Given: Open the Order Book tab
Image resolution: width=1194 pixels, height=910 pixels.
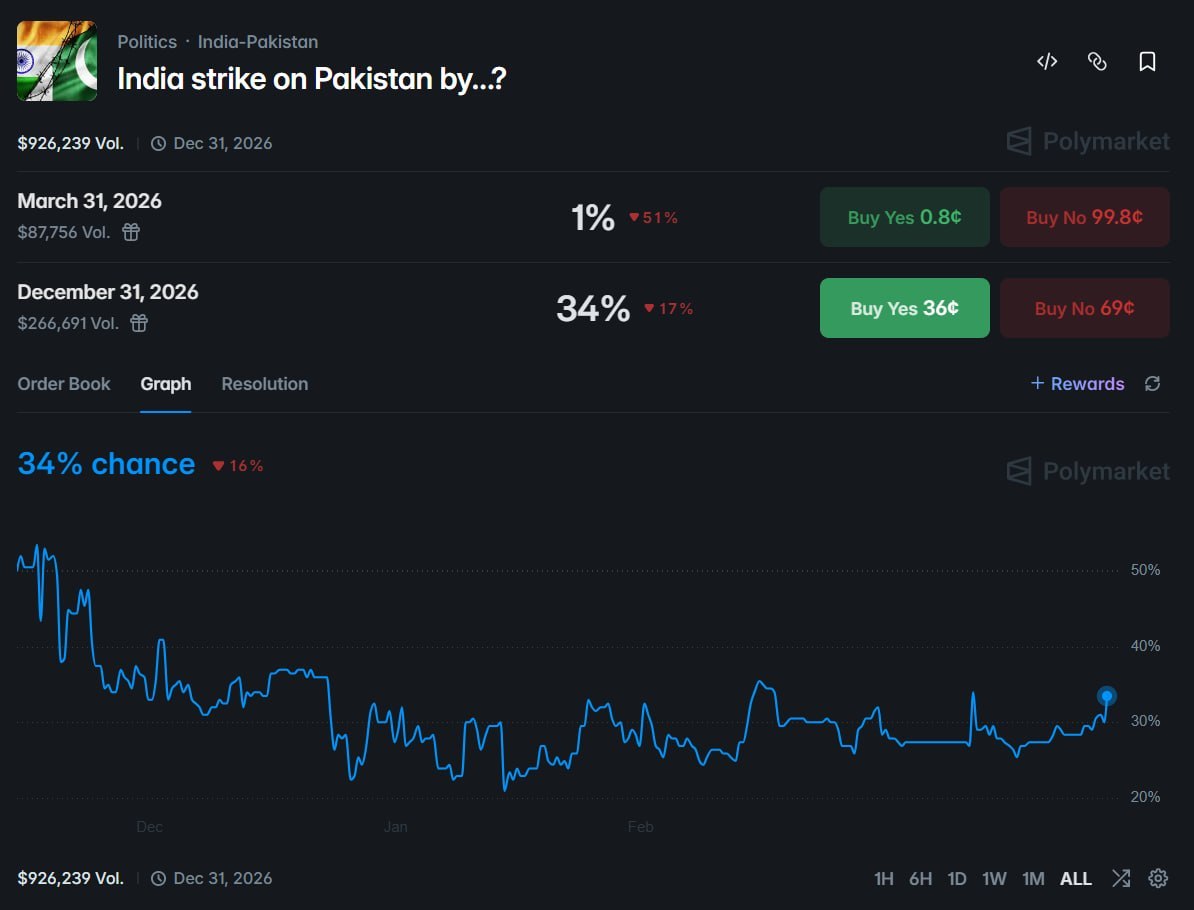Looking at the screenshot, I should (x=64, y=384).
